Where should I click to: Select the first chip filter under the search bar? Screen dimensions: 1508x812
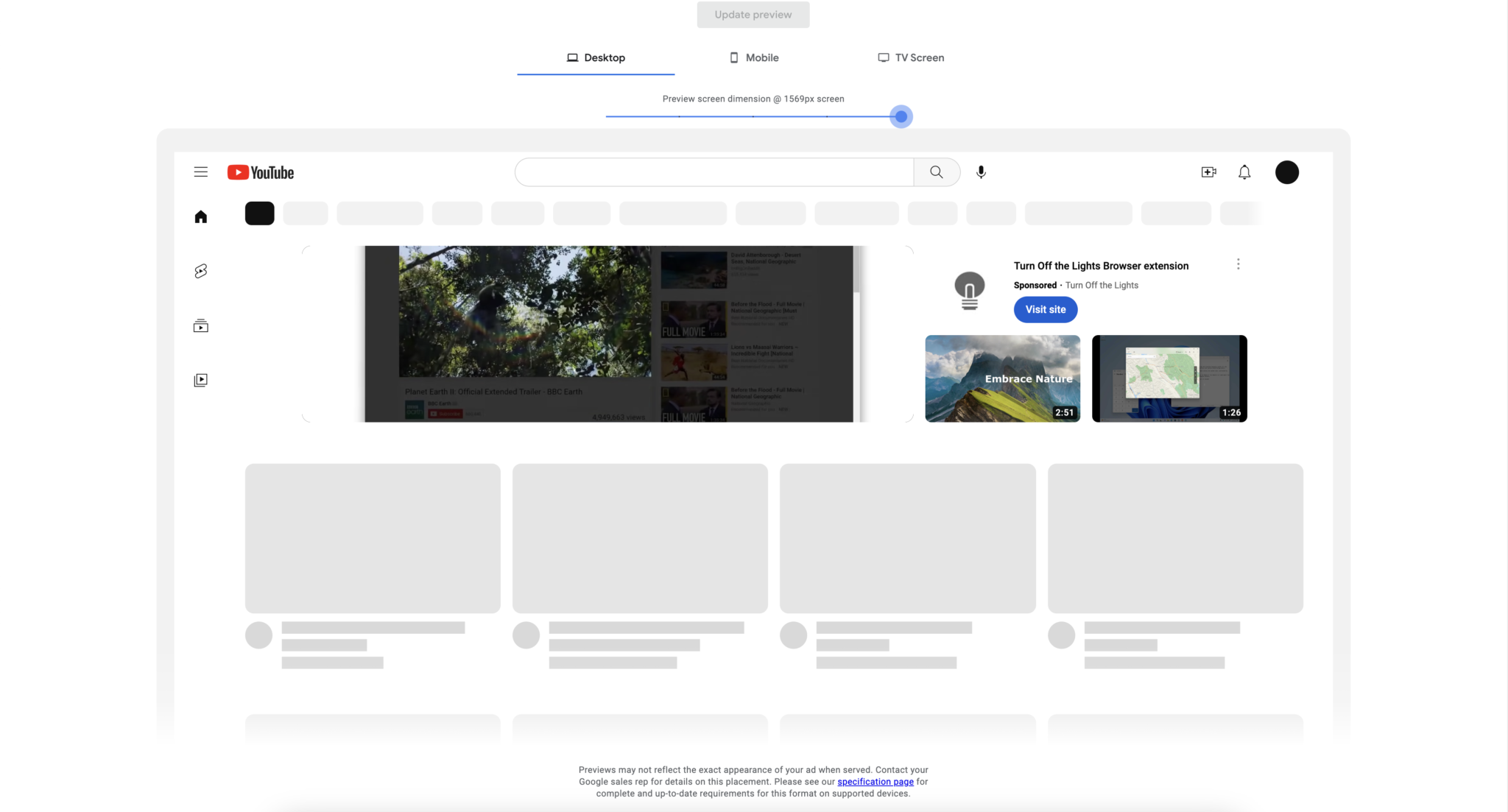click(x=258, y=213)
